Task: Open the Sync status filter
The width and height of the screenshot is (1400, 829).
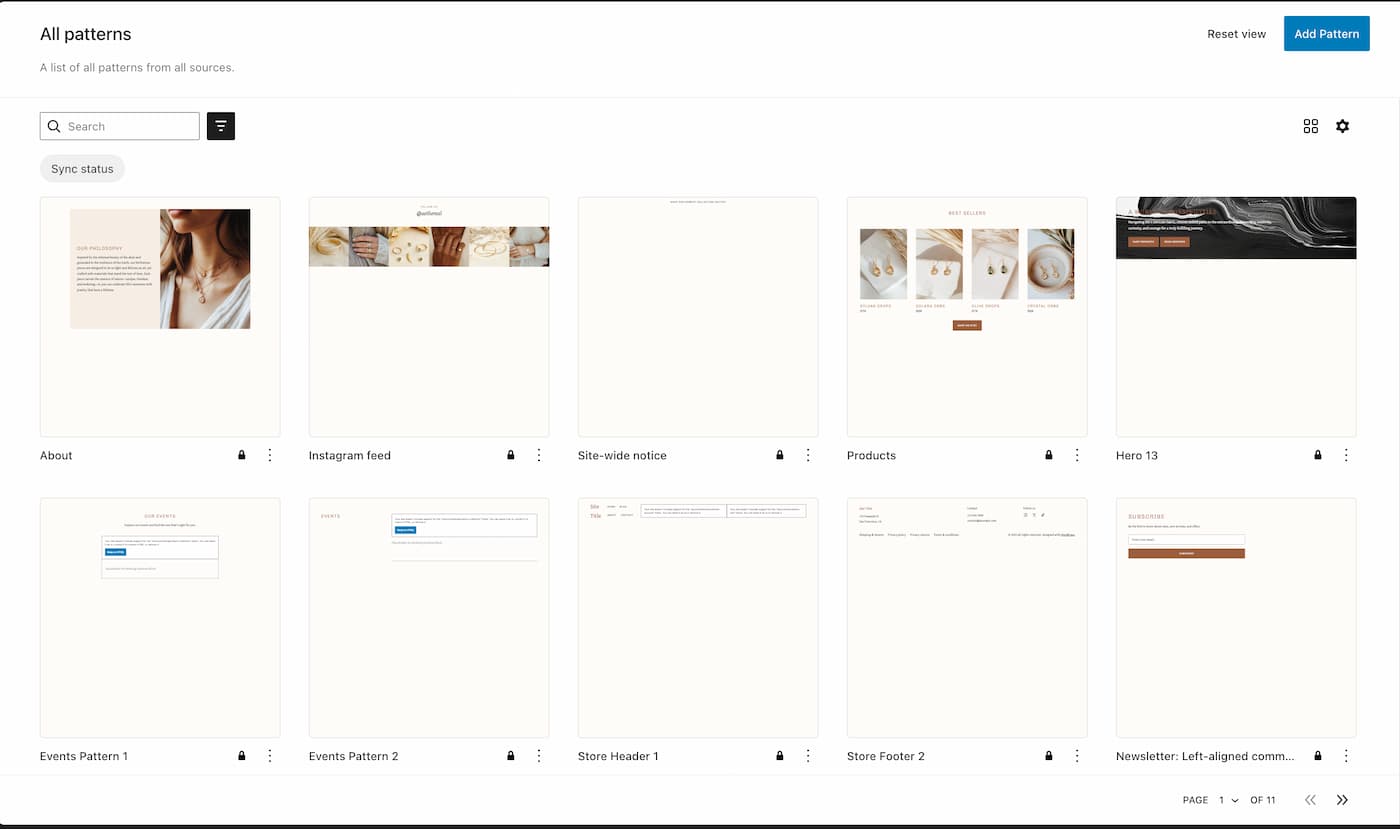Action: [x=82, y=168]
